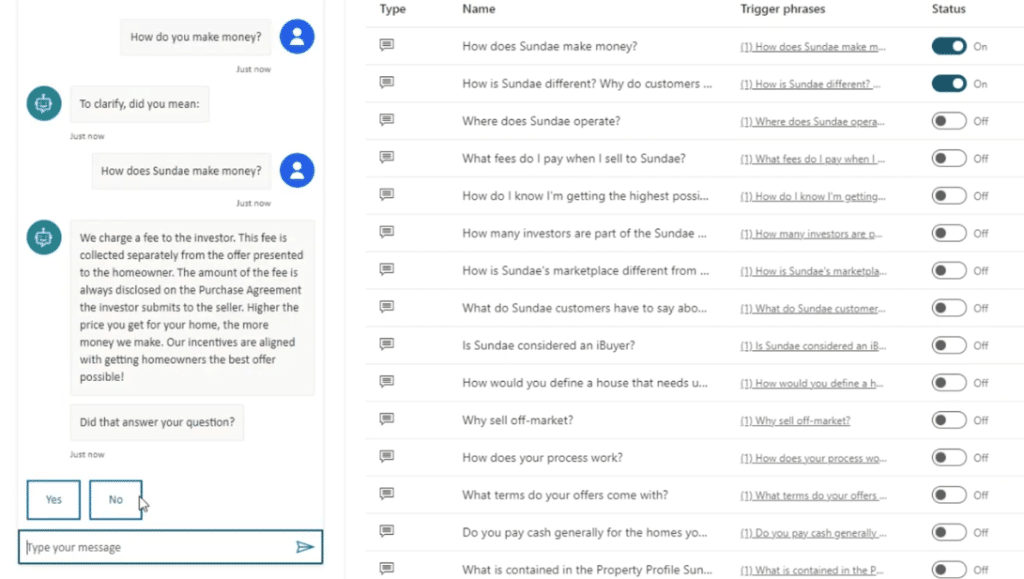Click Yes to confirm the answer helped

point(54,499)
